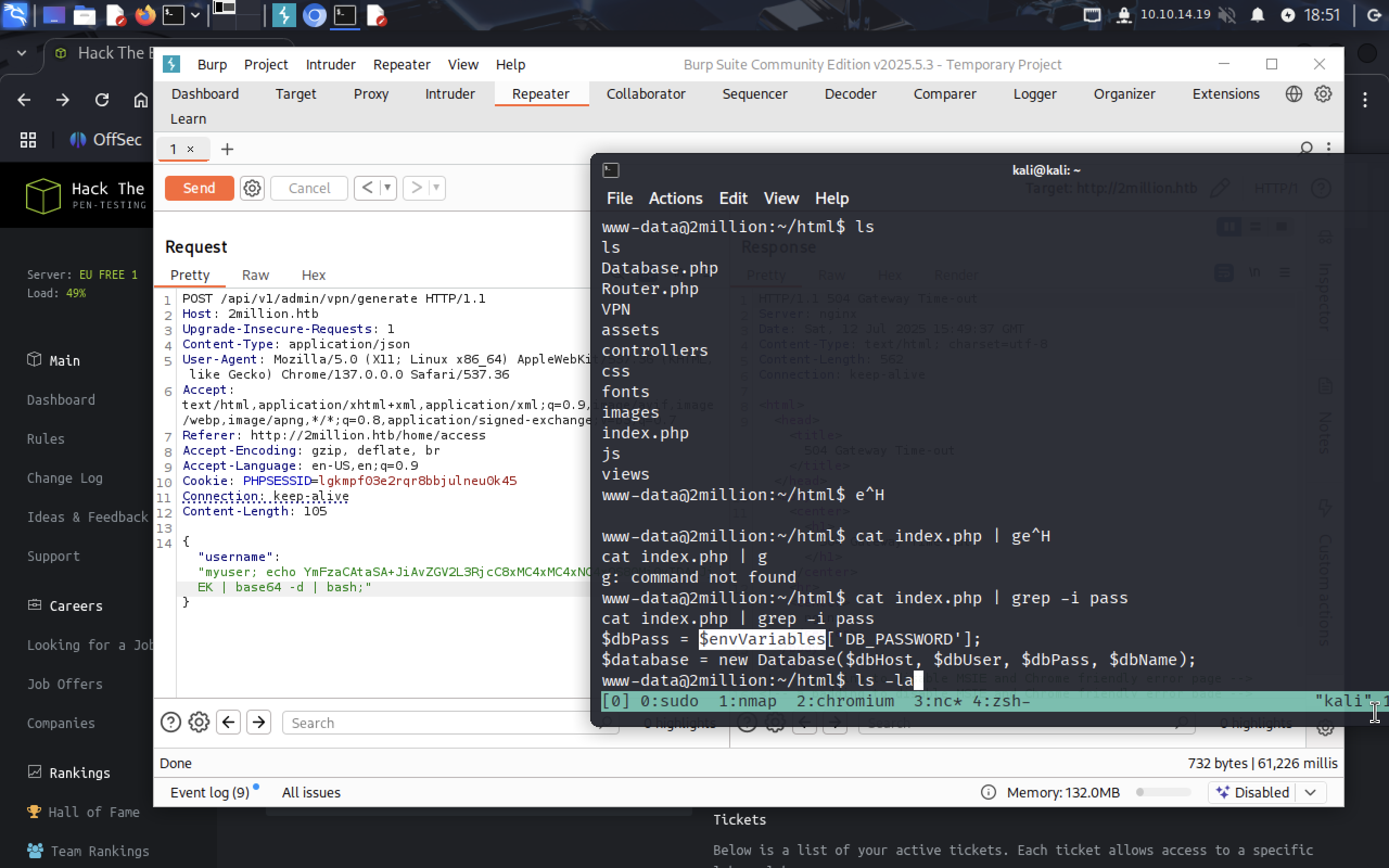
Task: Click the Cancel button
Action: [x=309, y=188]
